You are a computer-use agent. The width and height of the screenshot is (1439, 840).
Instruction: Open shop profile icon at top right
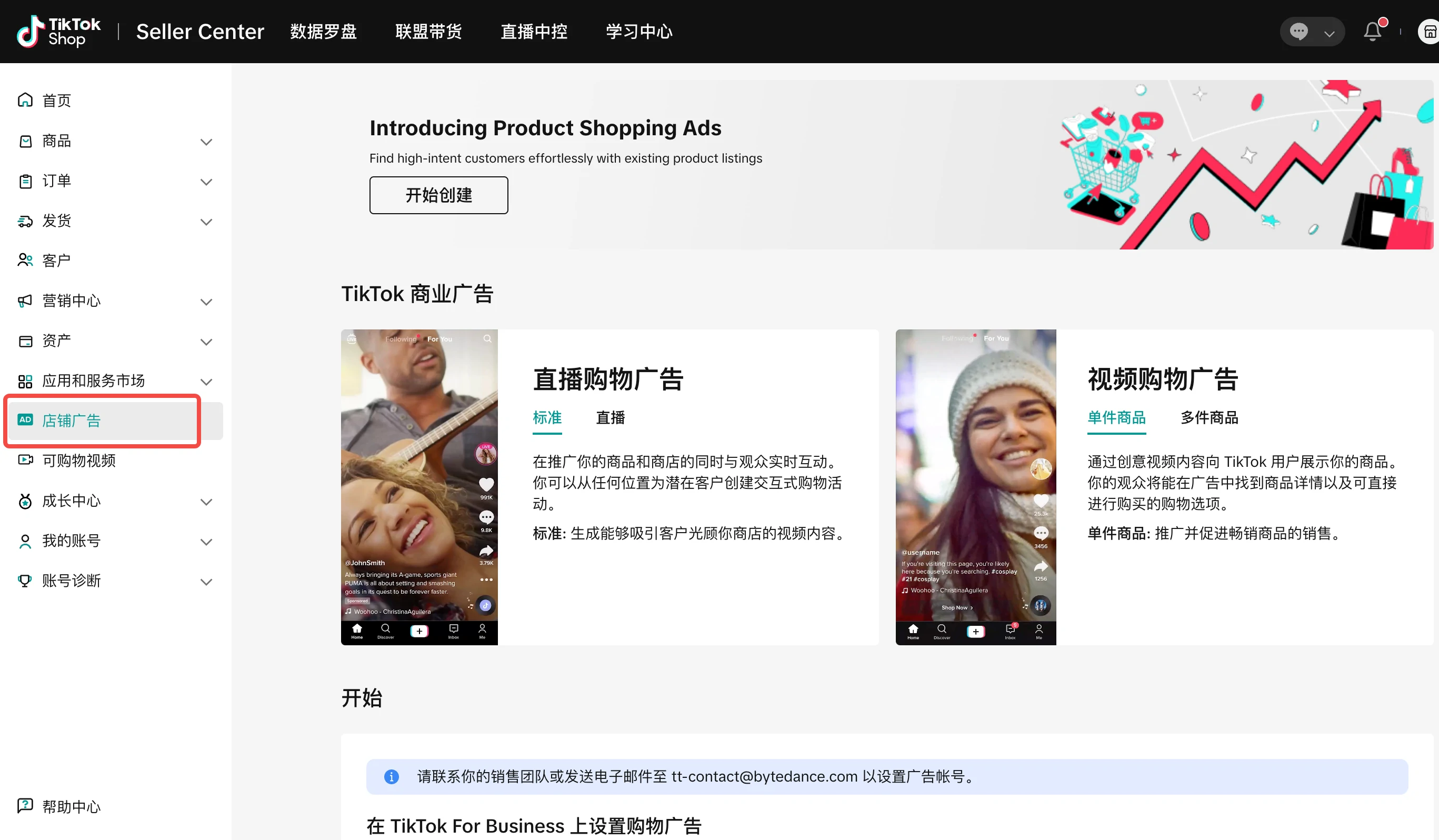point(1428,32)
